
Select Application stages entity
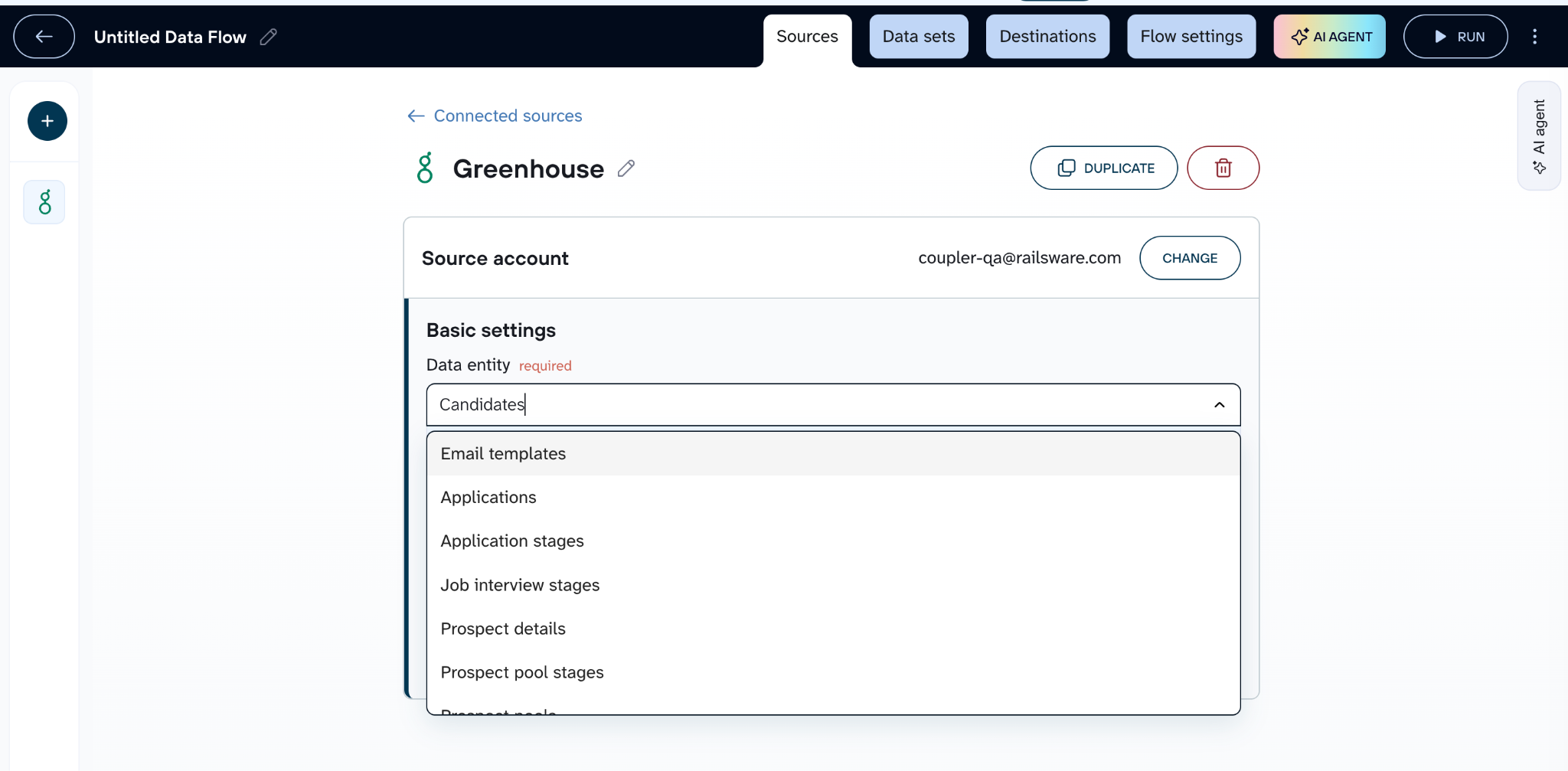833,541
